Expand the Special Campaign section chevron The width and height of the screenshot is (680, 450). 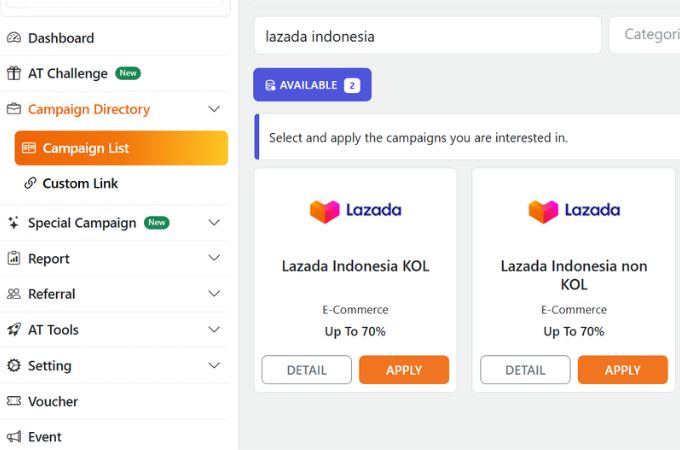[214, 222]
